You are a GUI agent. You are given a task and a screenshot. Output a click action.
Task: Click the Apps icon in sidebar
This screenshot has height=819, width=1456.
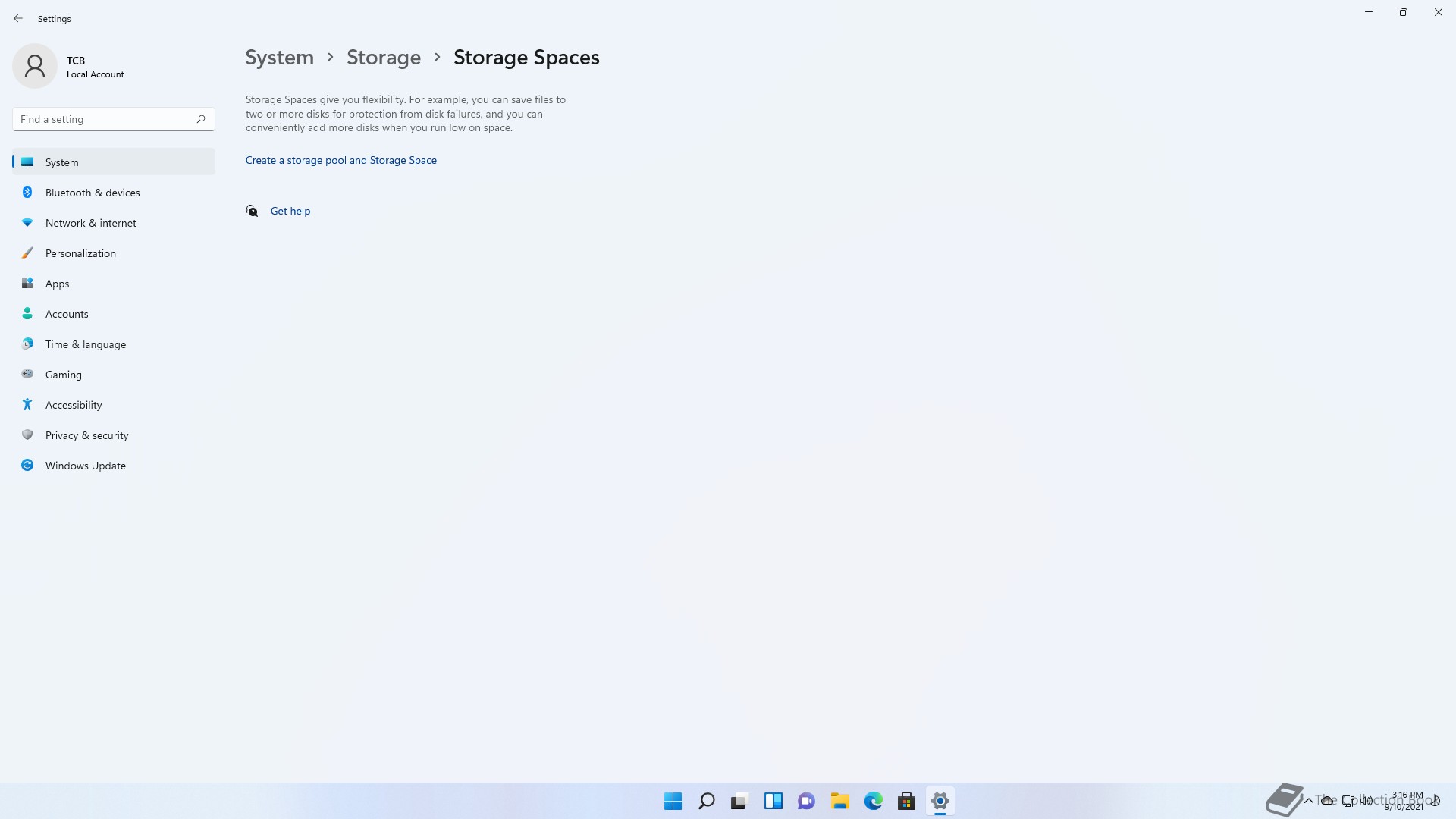coord(27,284)
